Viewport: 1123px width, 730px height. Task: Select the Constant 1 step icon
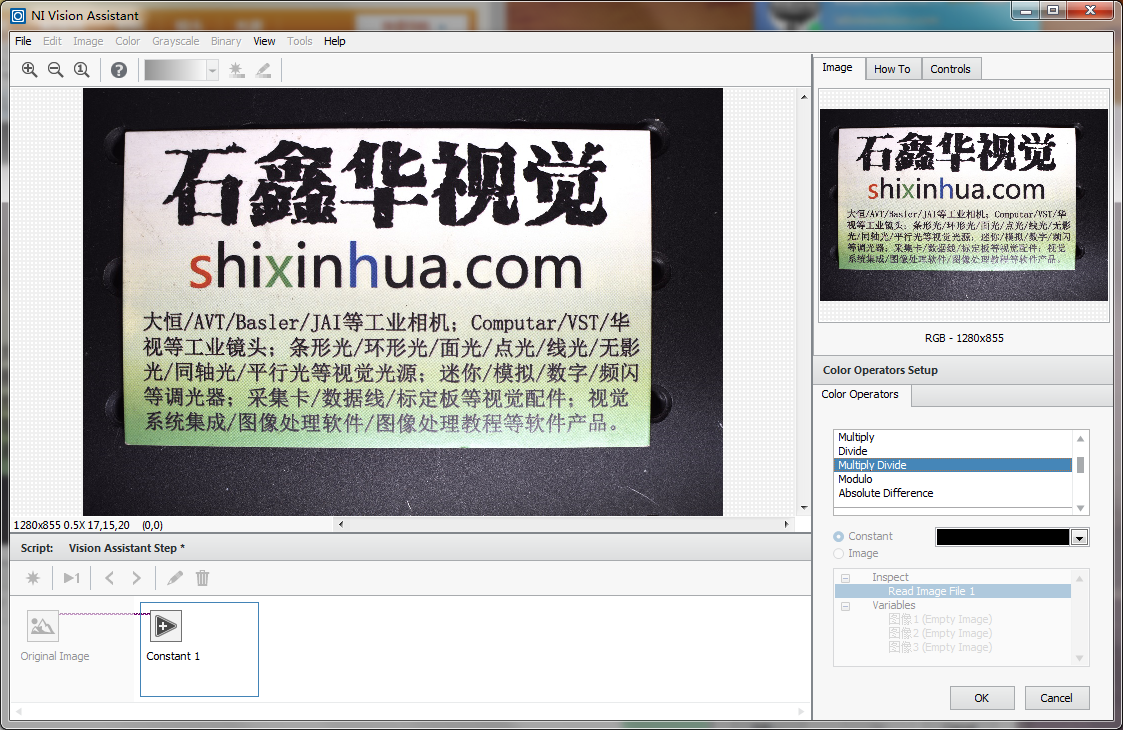[165, 625]
